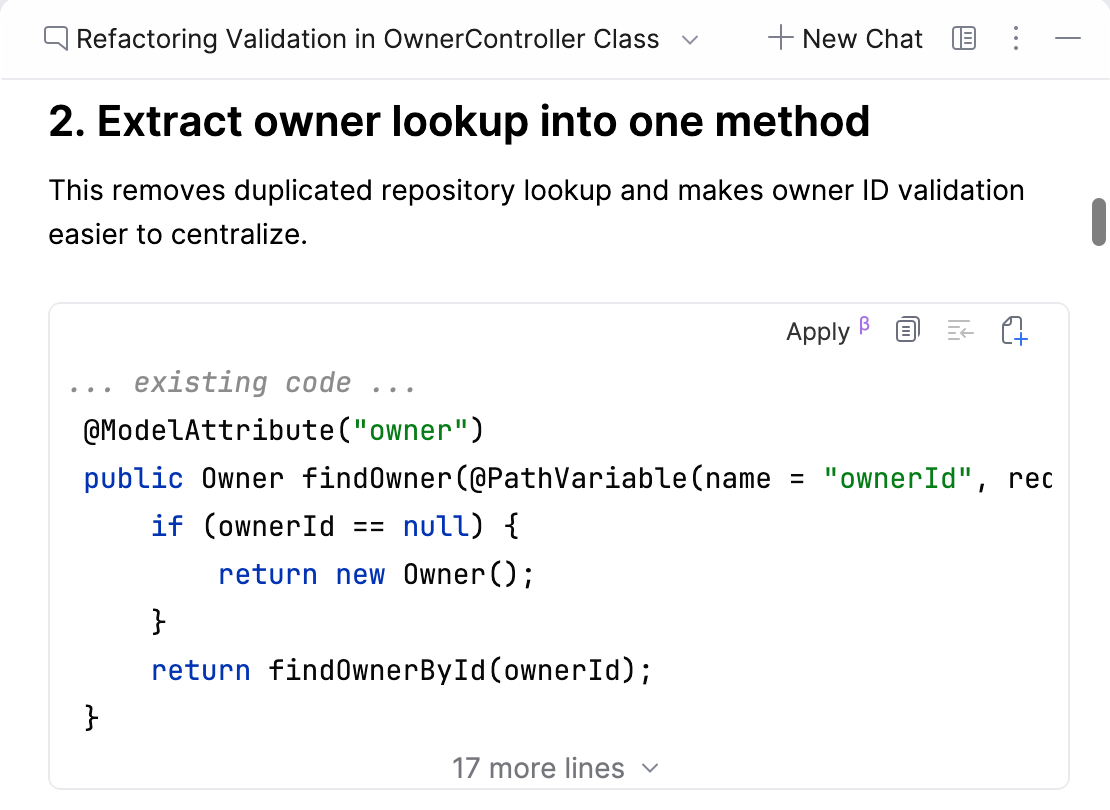Screen dimensions: 1110x810
Task: Click the 'return new Owner();' code line
Action: tap(376, 574)
